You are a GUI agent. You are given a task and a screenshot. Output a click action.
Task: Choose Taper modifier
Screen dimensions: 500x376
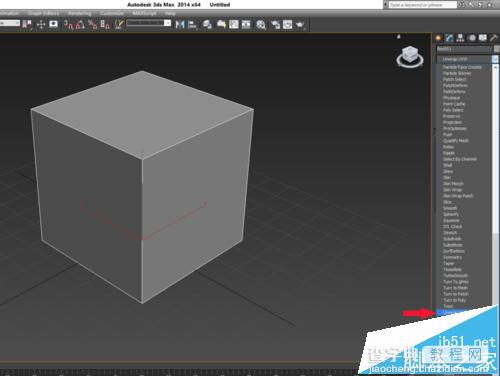[448, 263]
